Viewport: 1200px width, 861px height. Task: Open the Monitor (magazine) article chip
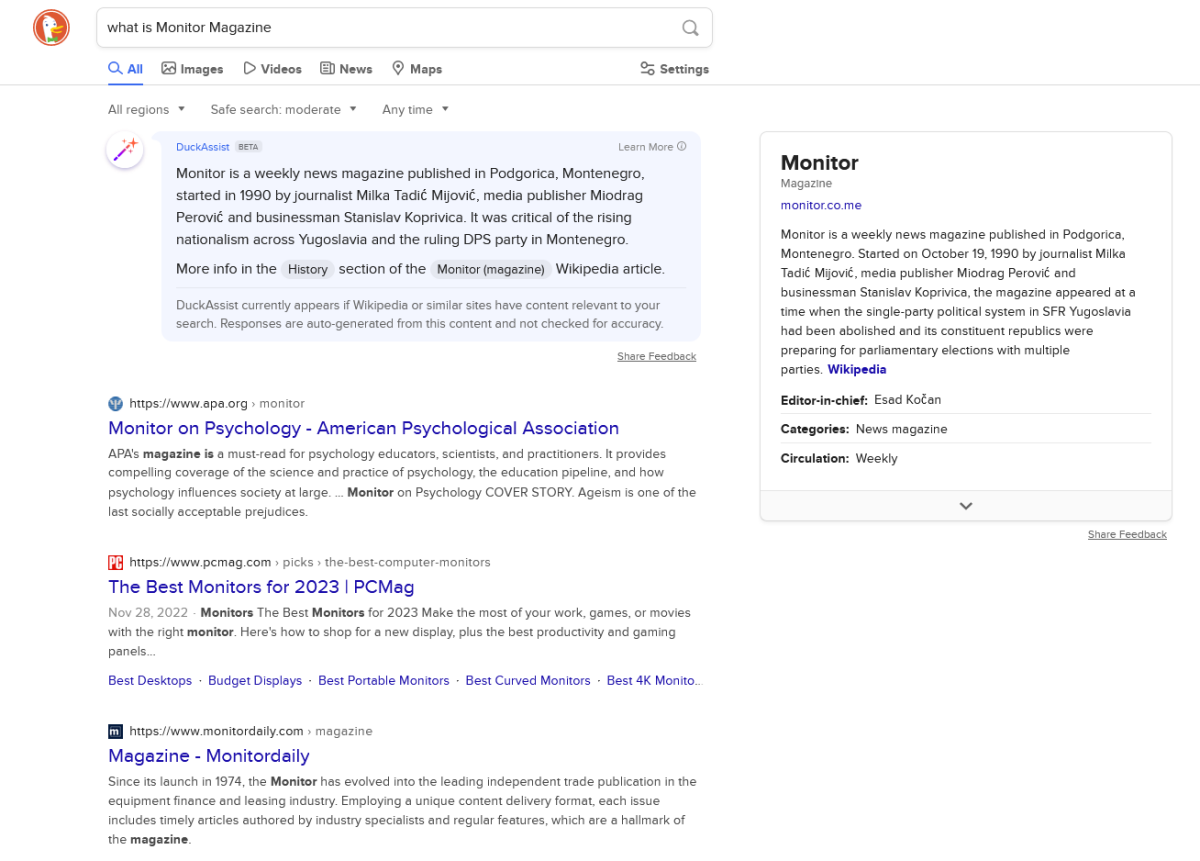click(x=491, y=269)
